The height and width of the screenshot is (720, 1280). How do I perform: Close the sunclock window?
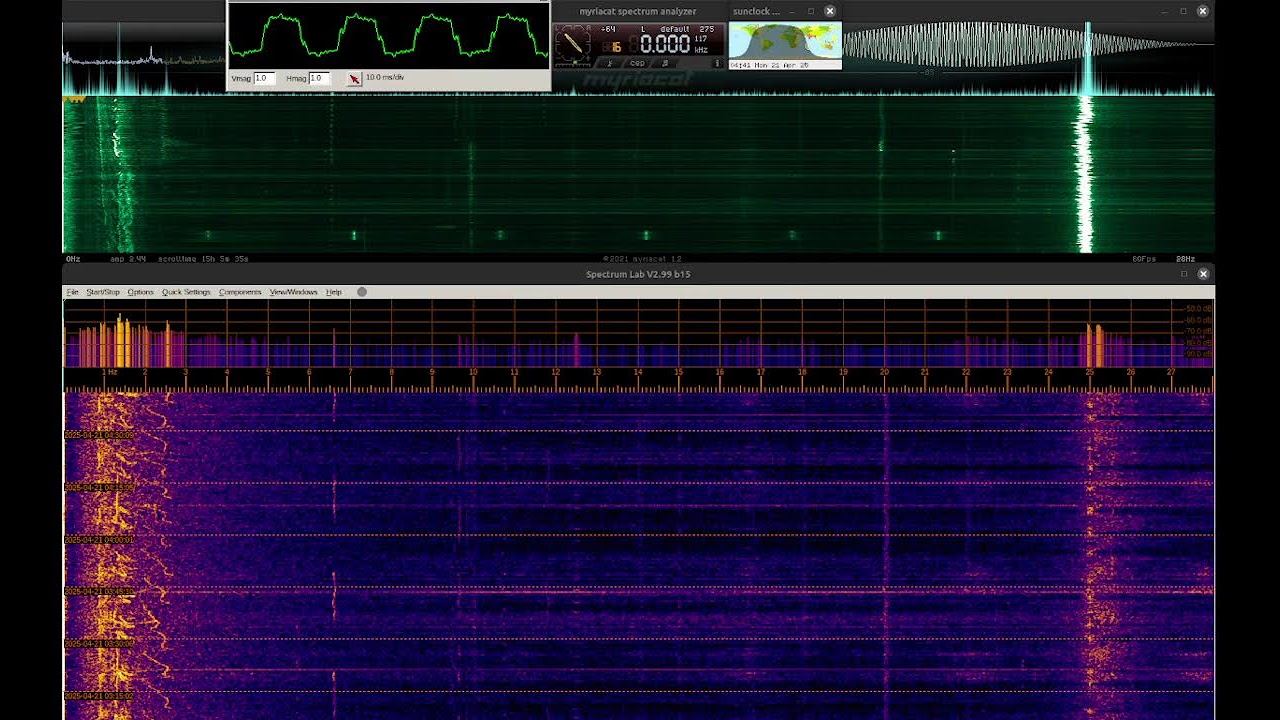pyautogui.click(x=829, y=11)
